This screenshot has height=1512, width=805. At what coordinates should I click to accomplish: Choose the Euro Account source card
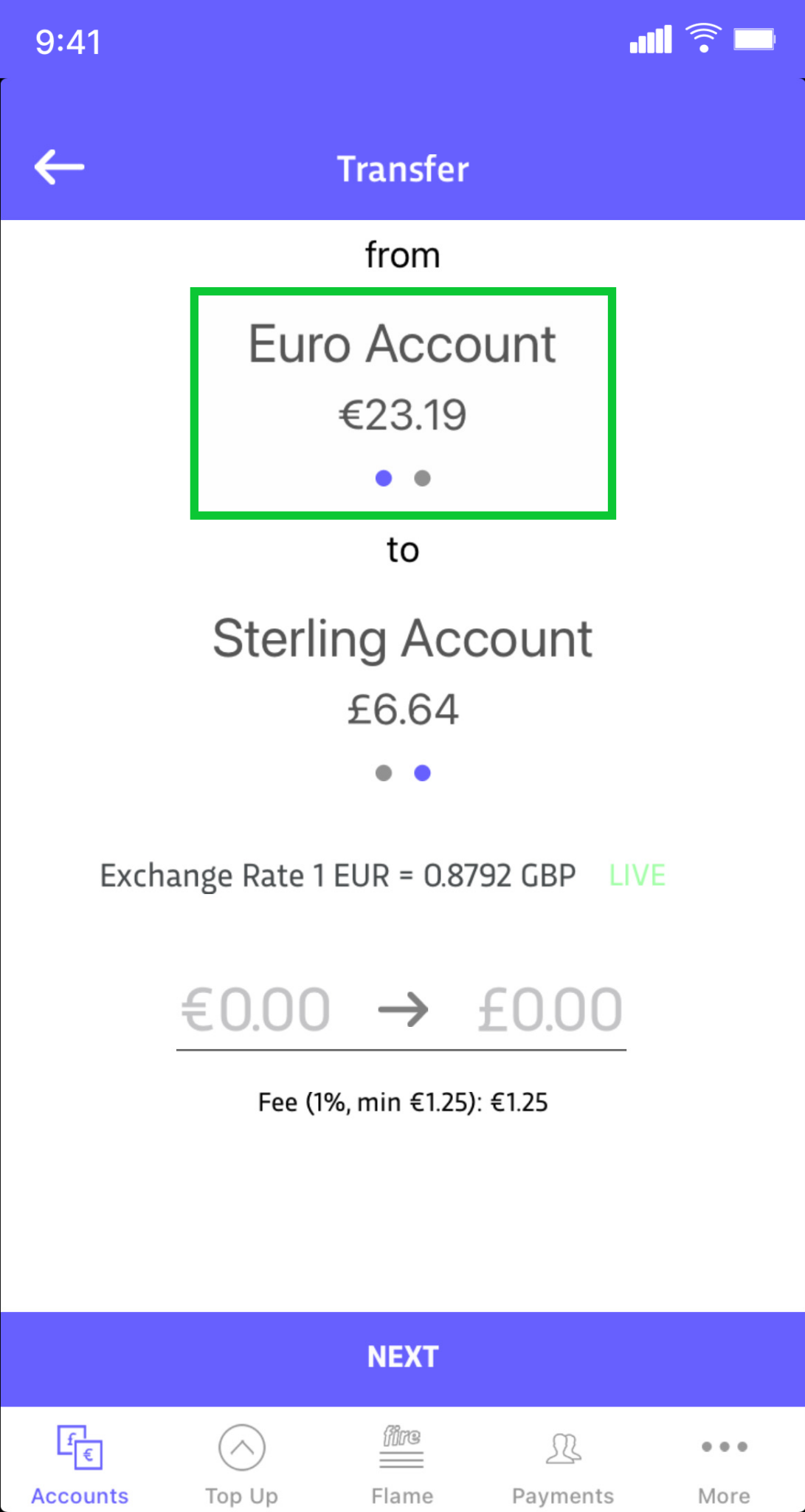(x=403, y=377)
